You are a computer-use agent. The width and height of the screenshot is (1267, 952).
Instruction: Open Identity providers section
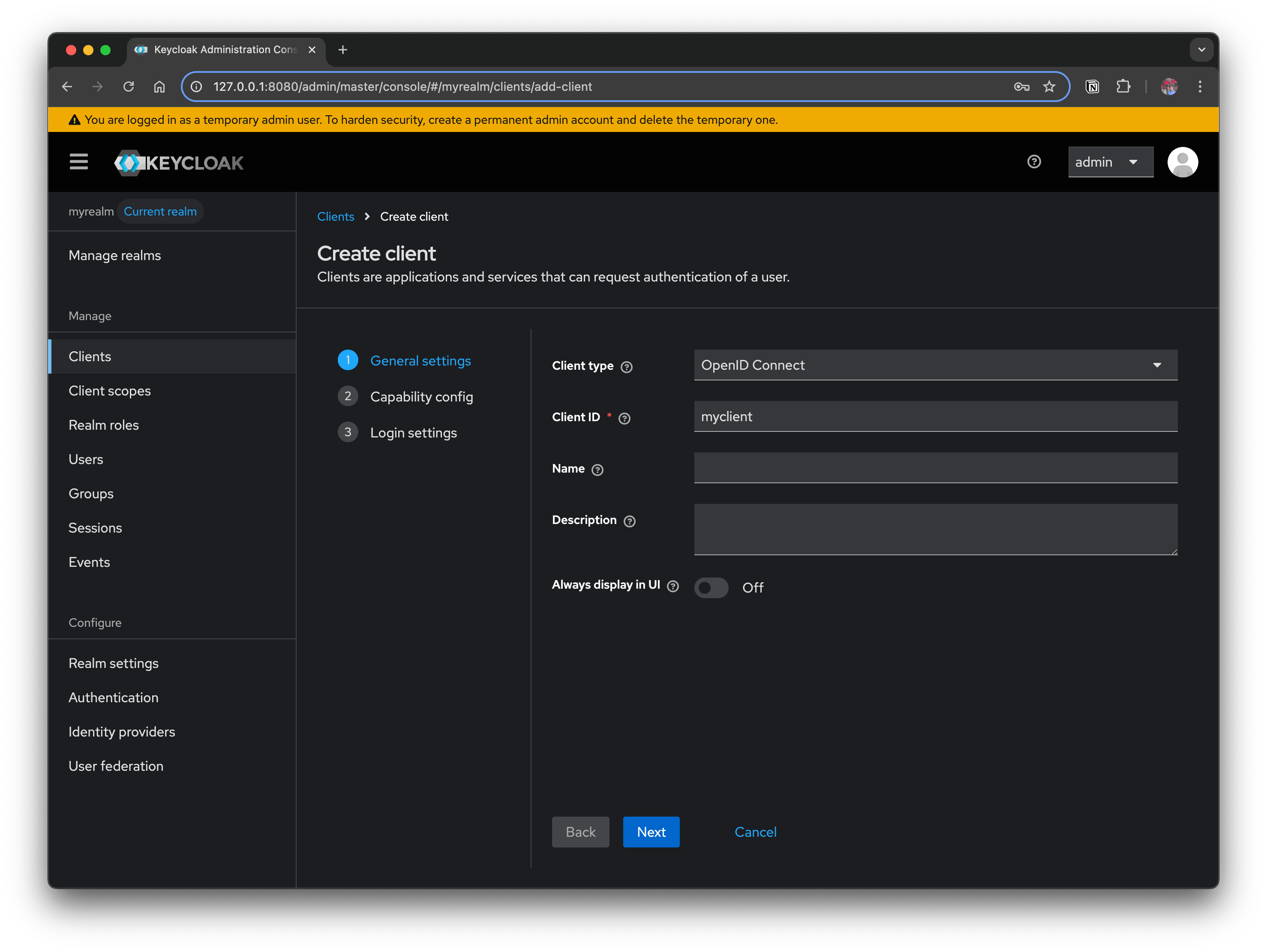[172, 732]
